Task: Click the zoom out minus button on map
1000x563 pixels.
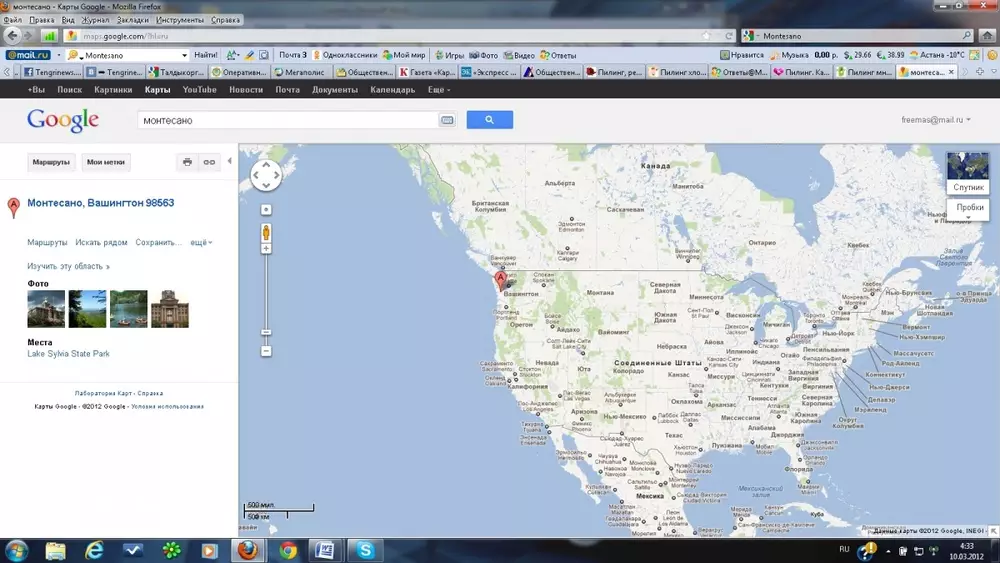Action: 266,351
